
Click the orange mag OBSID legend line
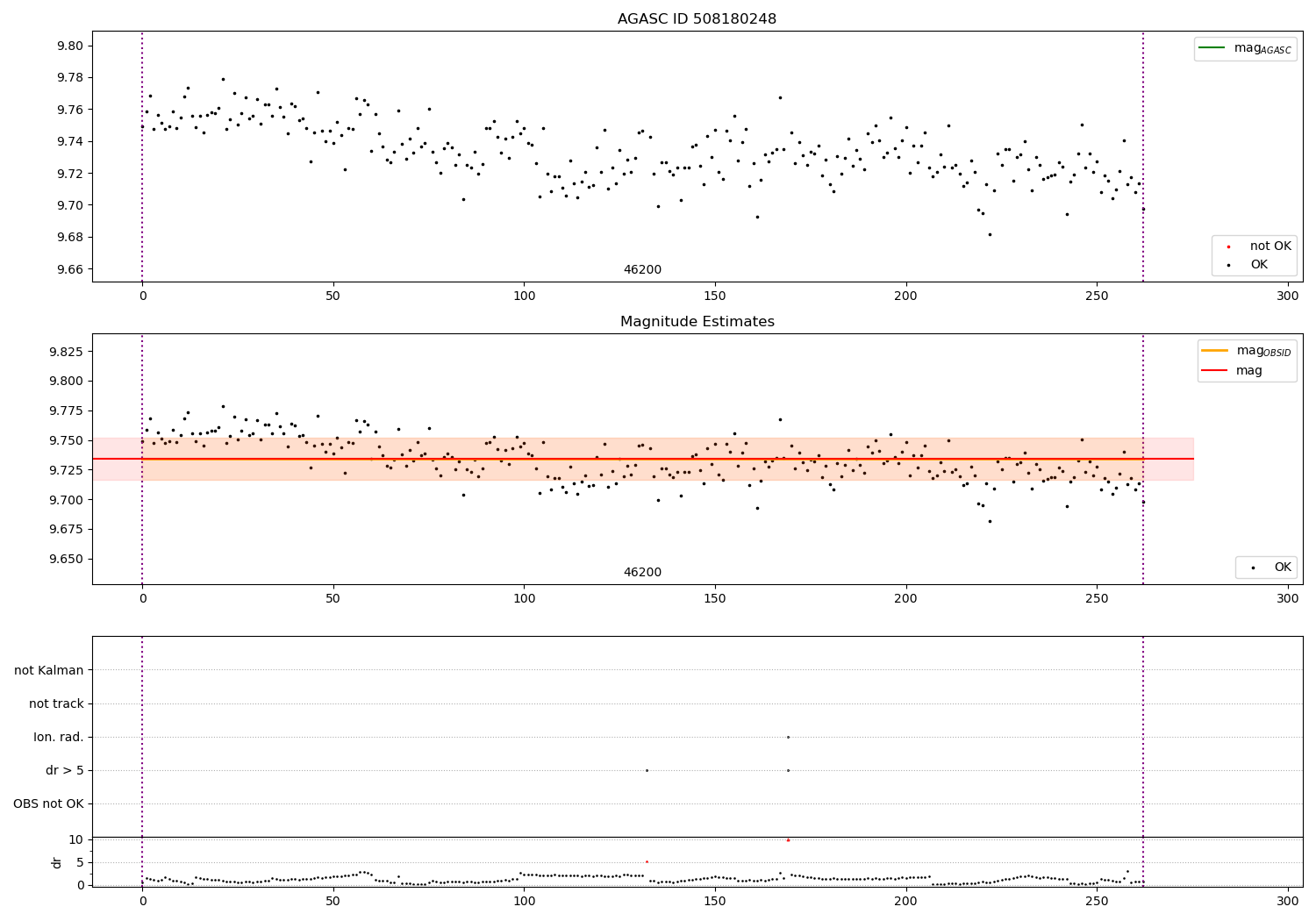[1214, 351]
